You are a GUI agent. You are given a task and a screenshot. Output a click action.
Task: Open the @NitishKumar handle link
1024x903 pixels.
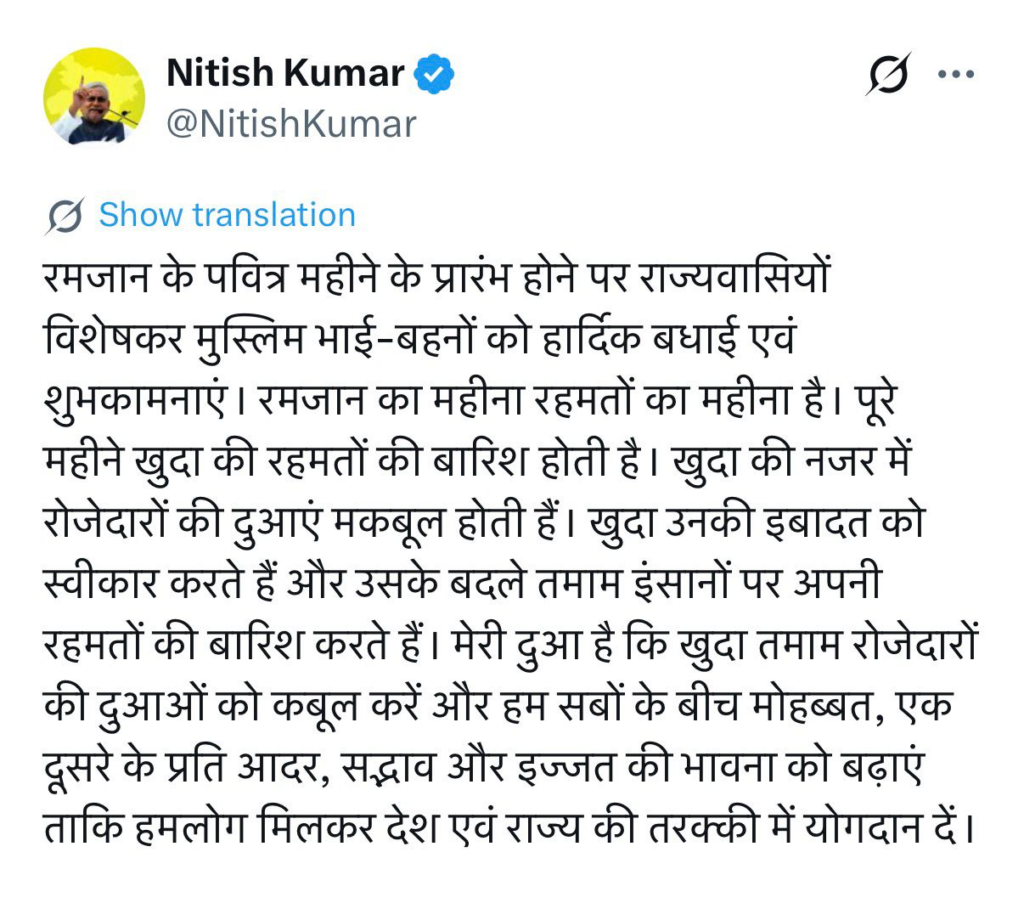point(289,124)
